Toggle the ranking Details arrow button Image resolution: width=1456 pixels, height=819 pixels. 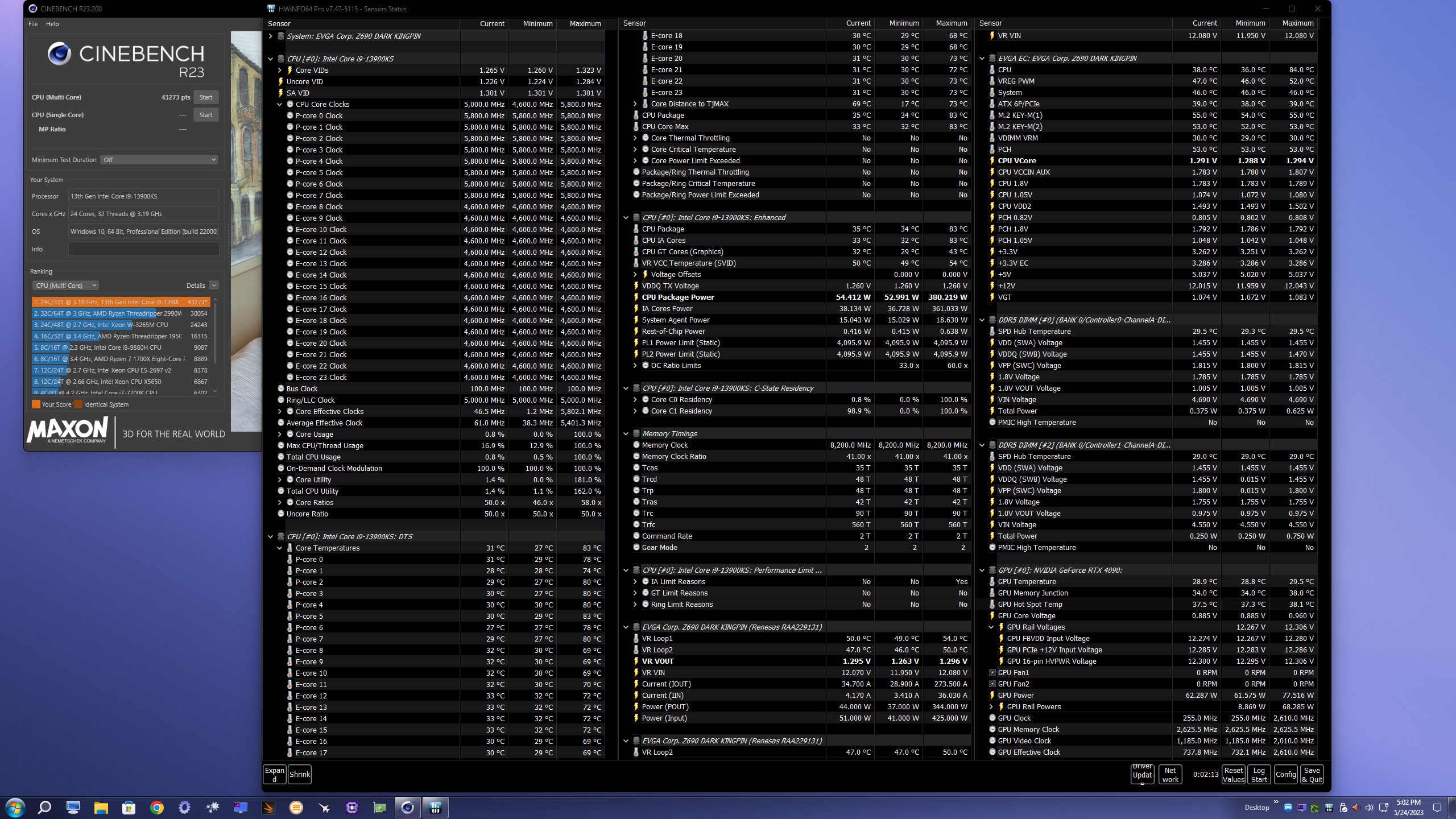click(x=214, y=286)
